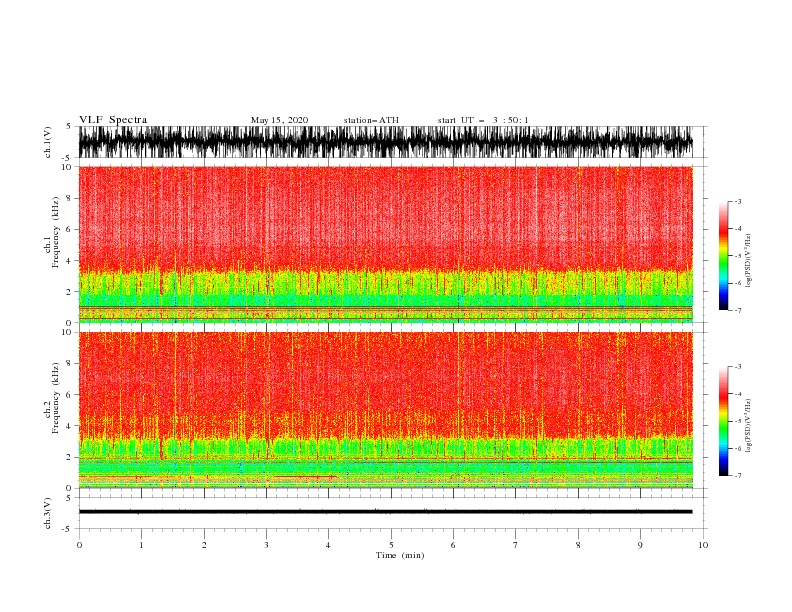Click inside the ch.2 spectrogram panel
This screenshot has height=612, width=792.
[385, 410]
